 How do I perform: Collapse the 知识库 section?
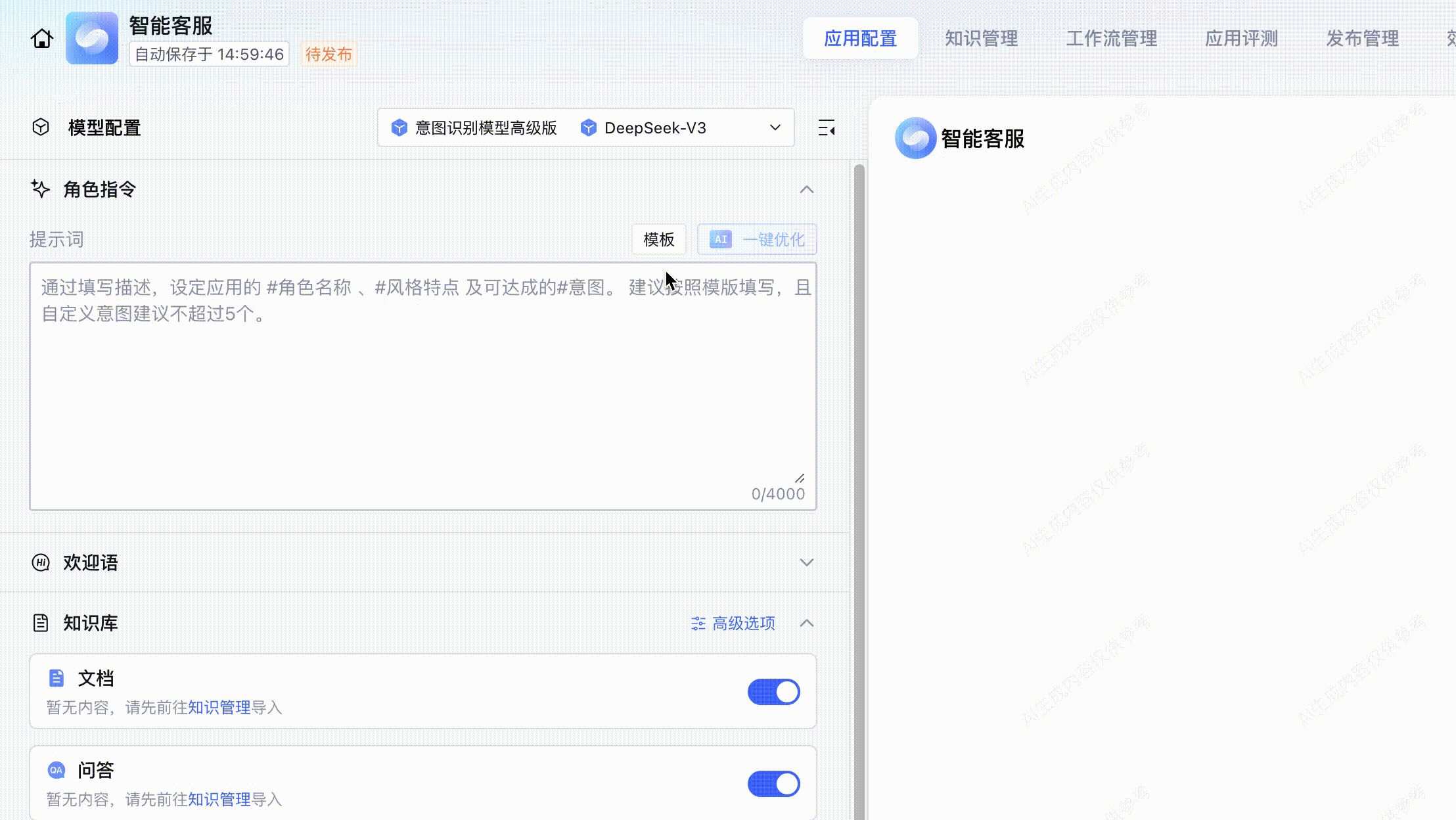[x=807, y=623]
